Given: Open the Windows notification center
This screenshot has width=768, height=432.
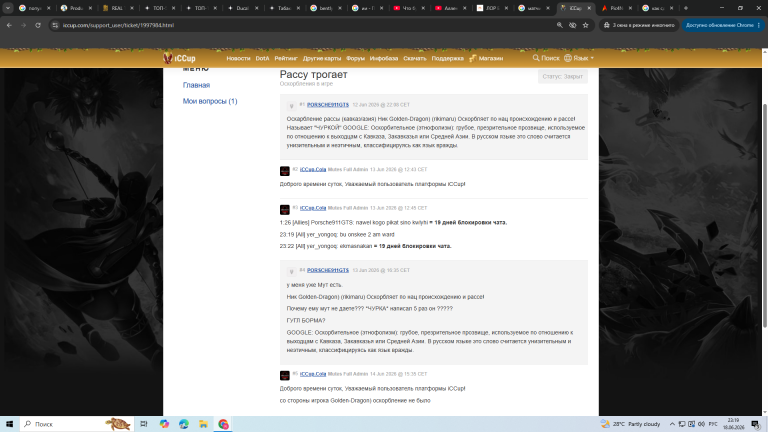Looking at the screenshot, I should coord(756,424).
